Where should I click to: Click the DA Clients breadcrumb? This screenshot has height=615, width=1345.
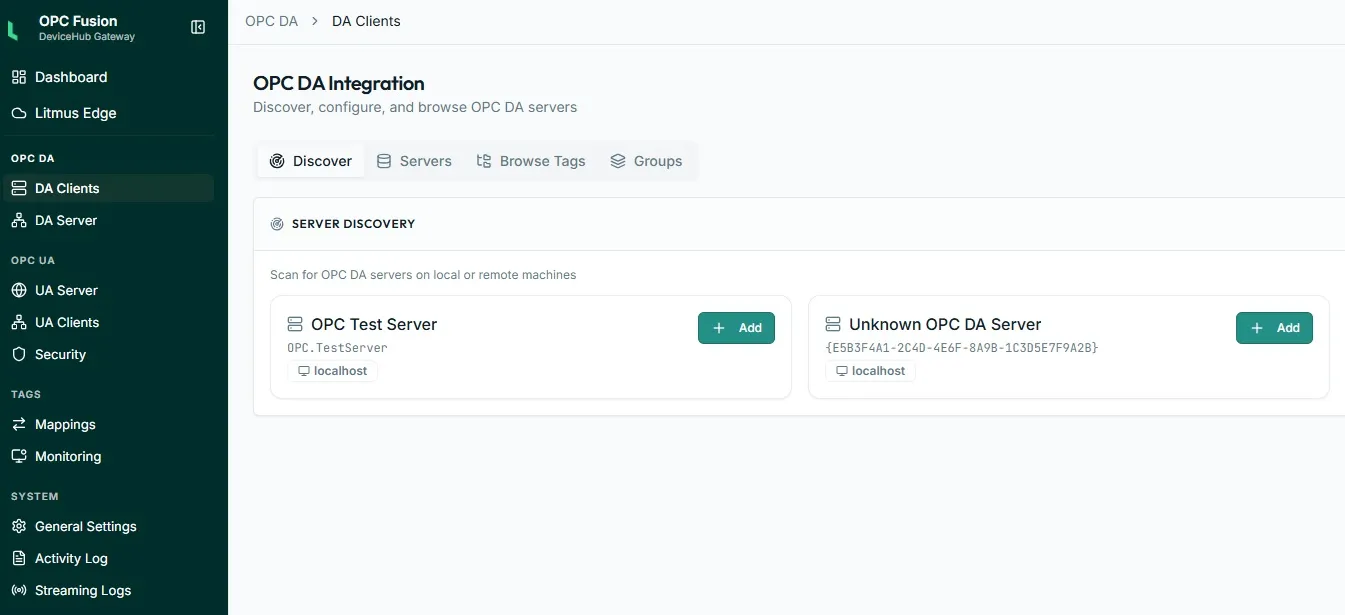(366, 21)
